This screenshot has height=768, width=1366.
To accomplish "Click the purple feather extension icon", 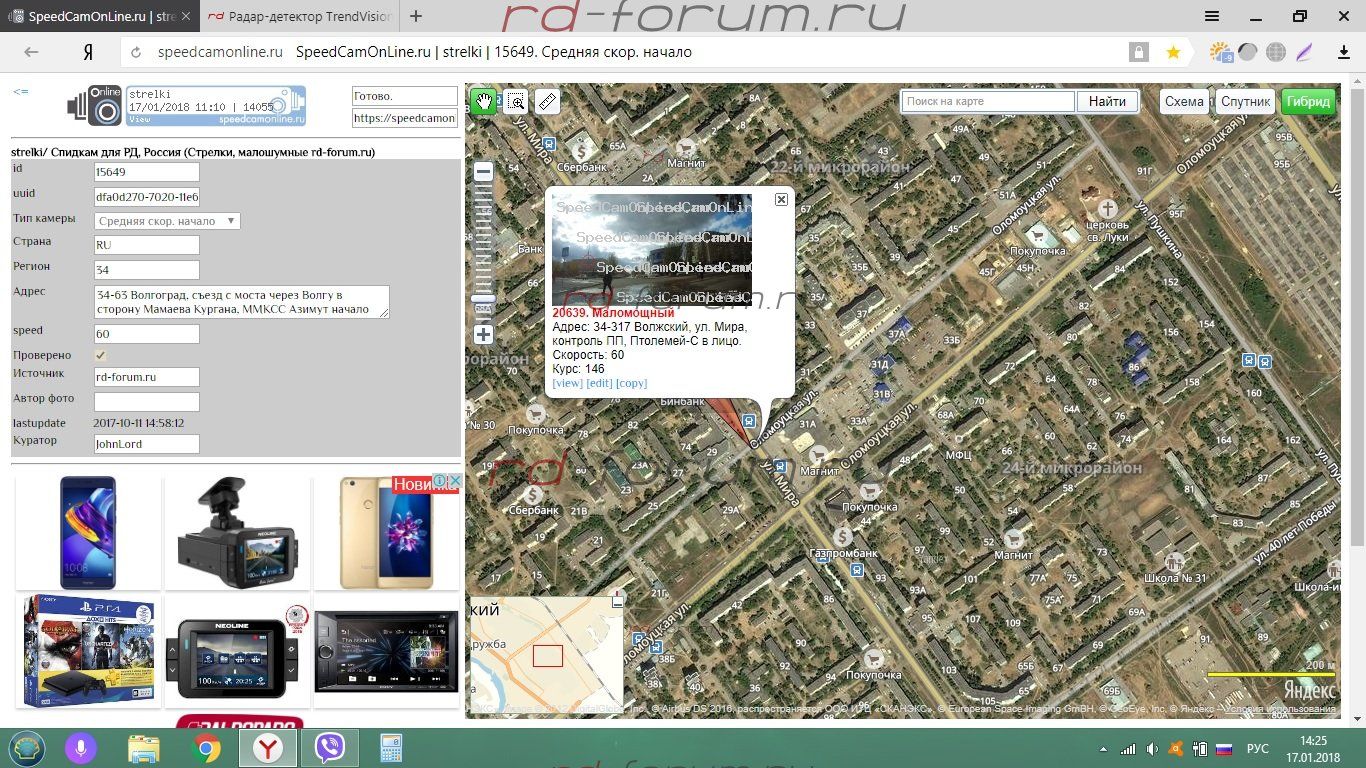I will point(1304,52).
